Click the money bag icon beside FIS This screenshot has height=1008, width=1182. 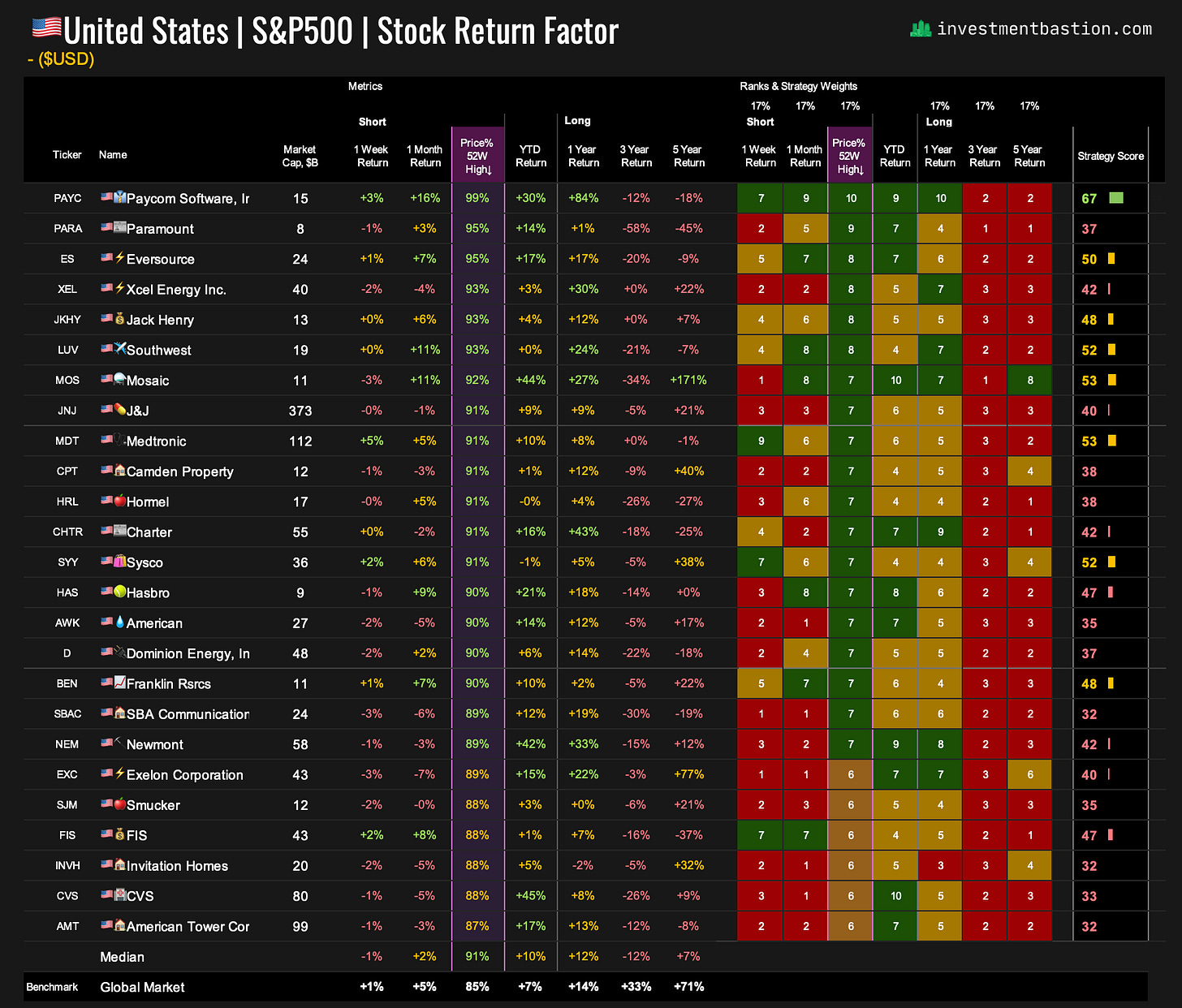pos(120,834)
